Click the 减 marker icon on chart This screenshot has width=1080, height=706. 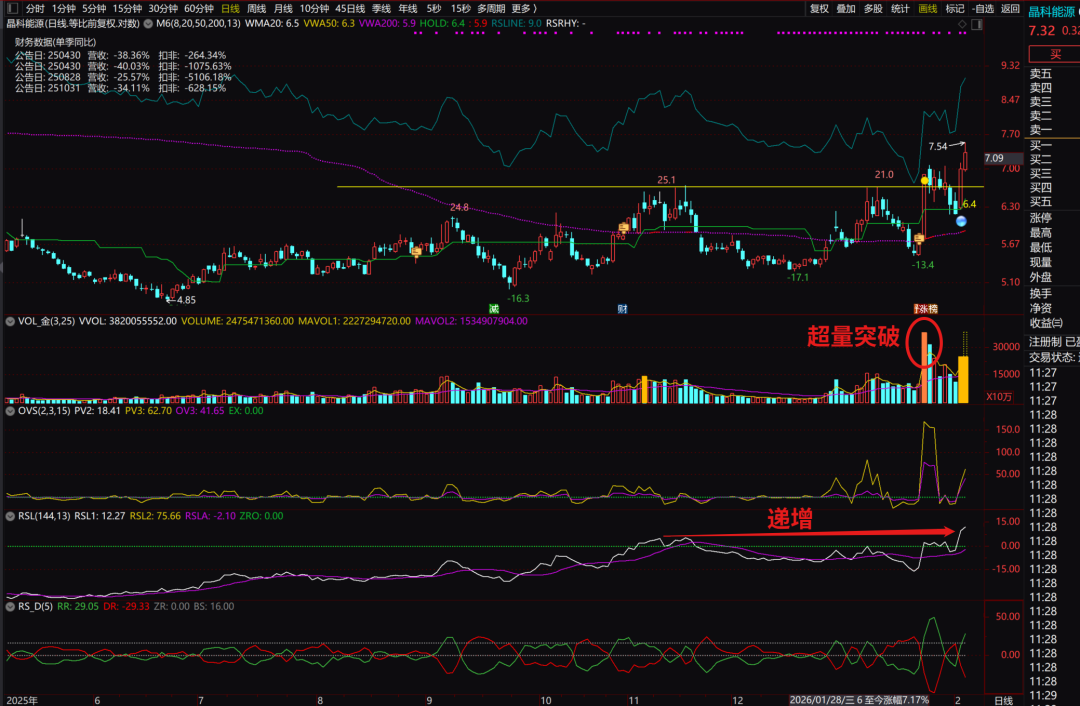pos(494,309)
